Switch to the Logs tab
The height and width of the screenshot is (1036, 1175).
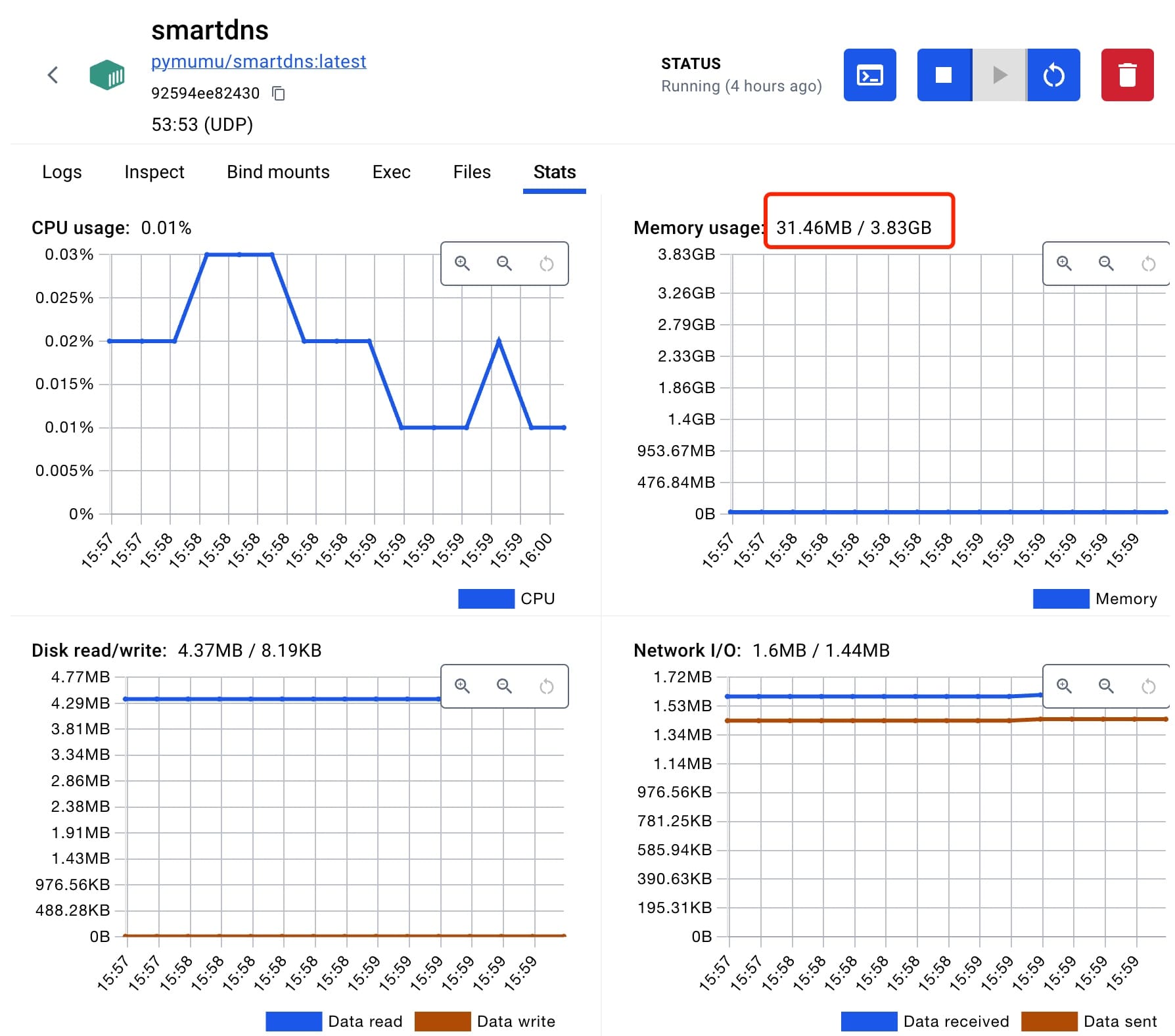(x=62, y=172)
